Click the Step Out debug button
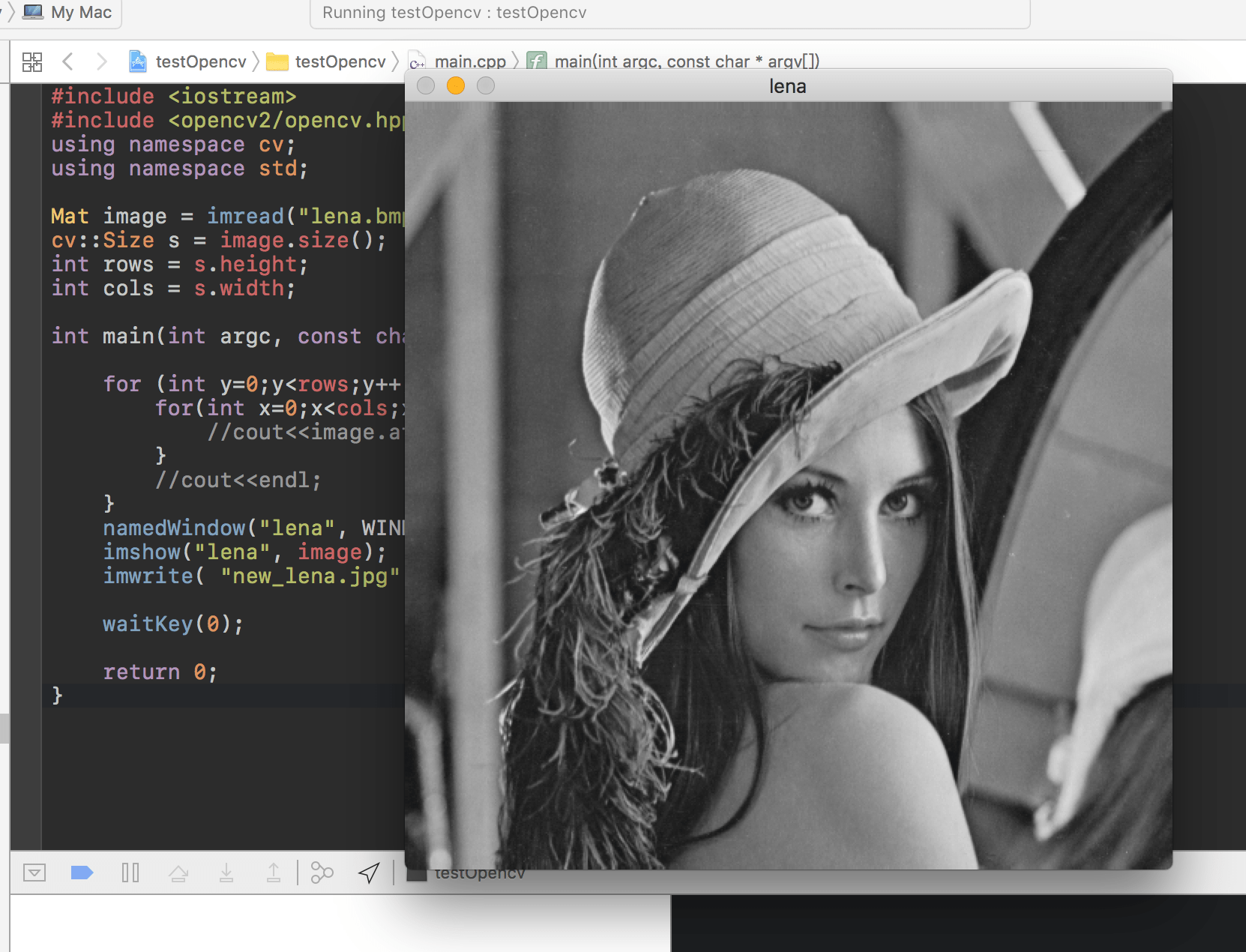This screenshot has height=952, width=1246. pos(274,873)
